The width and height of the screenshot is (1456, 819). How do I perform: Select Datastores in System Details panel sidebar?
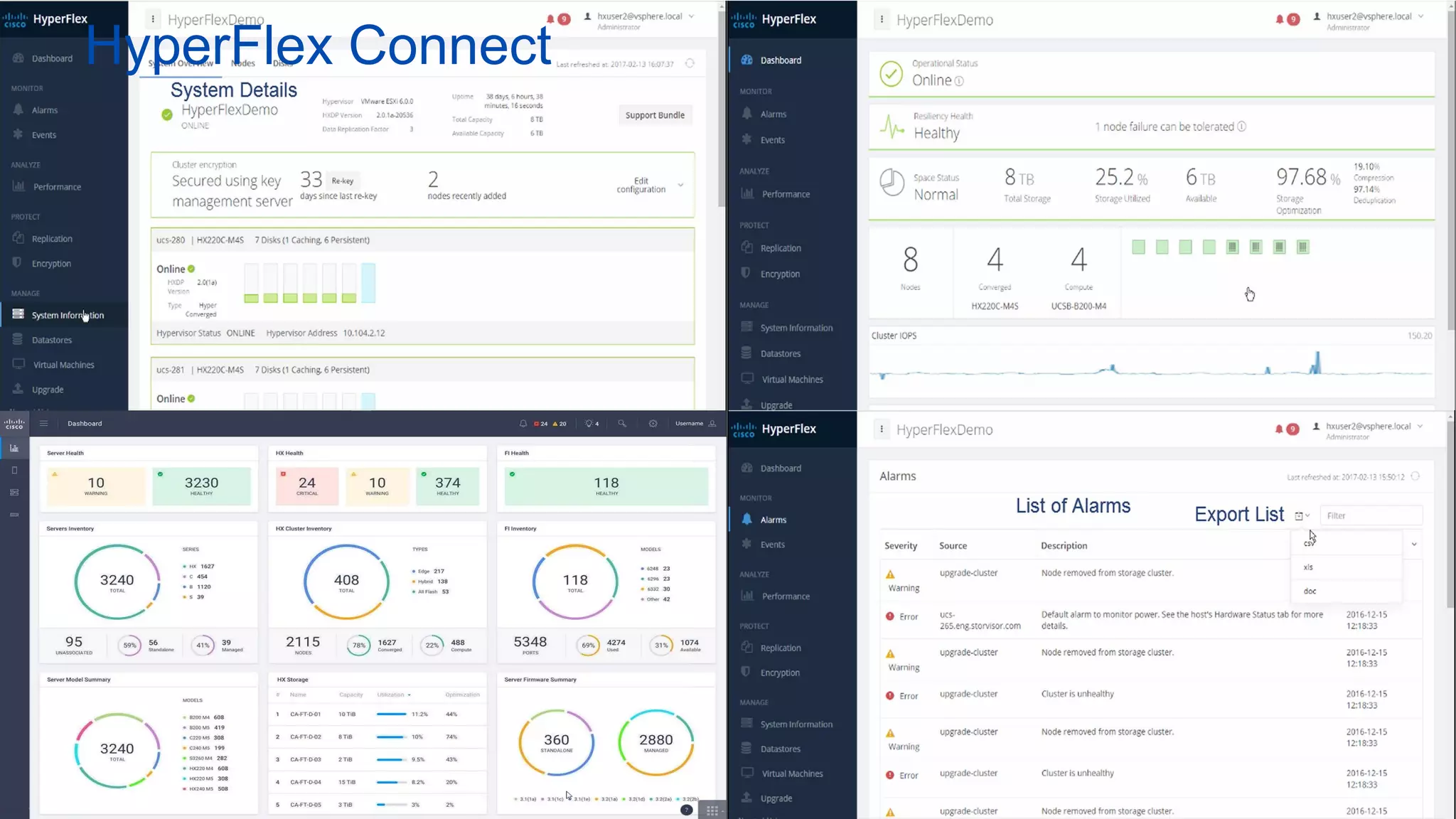pos(51,341)
